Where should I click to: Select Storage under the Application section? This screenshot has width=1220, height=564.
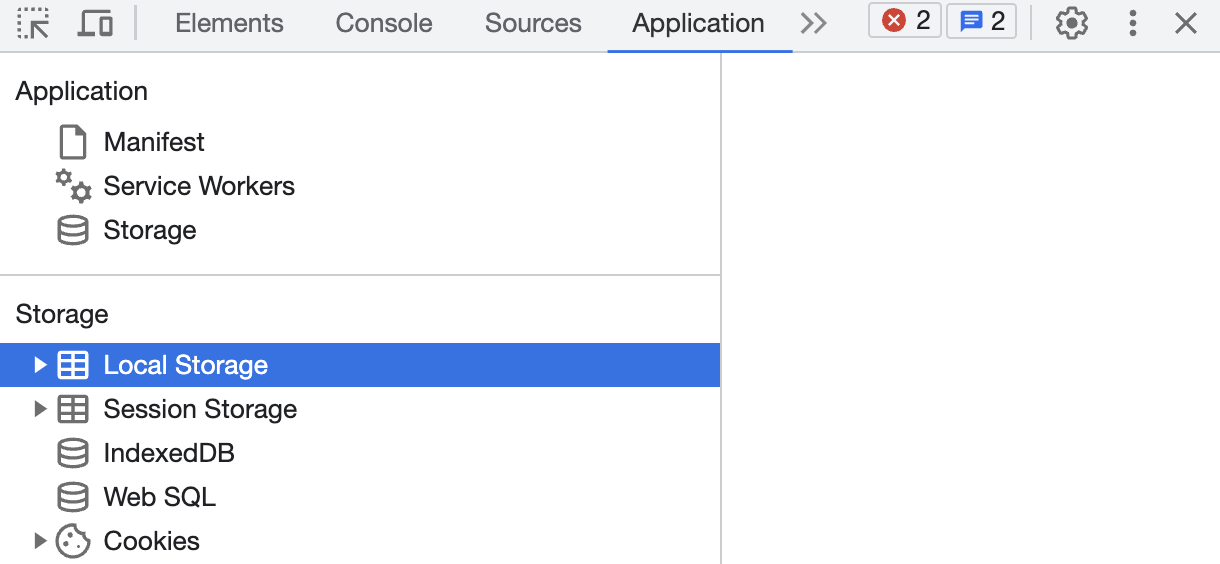[x=149, y=230]
